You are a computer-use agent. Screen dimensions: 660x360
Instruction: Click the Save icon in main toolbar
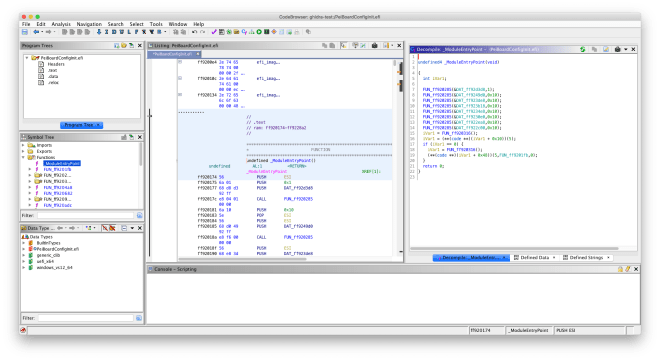coord(25,32)
